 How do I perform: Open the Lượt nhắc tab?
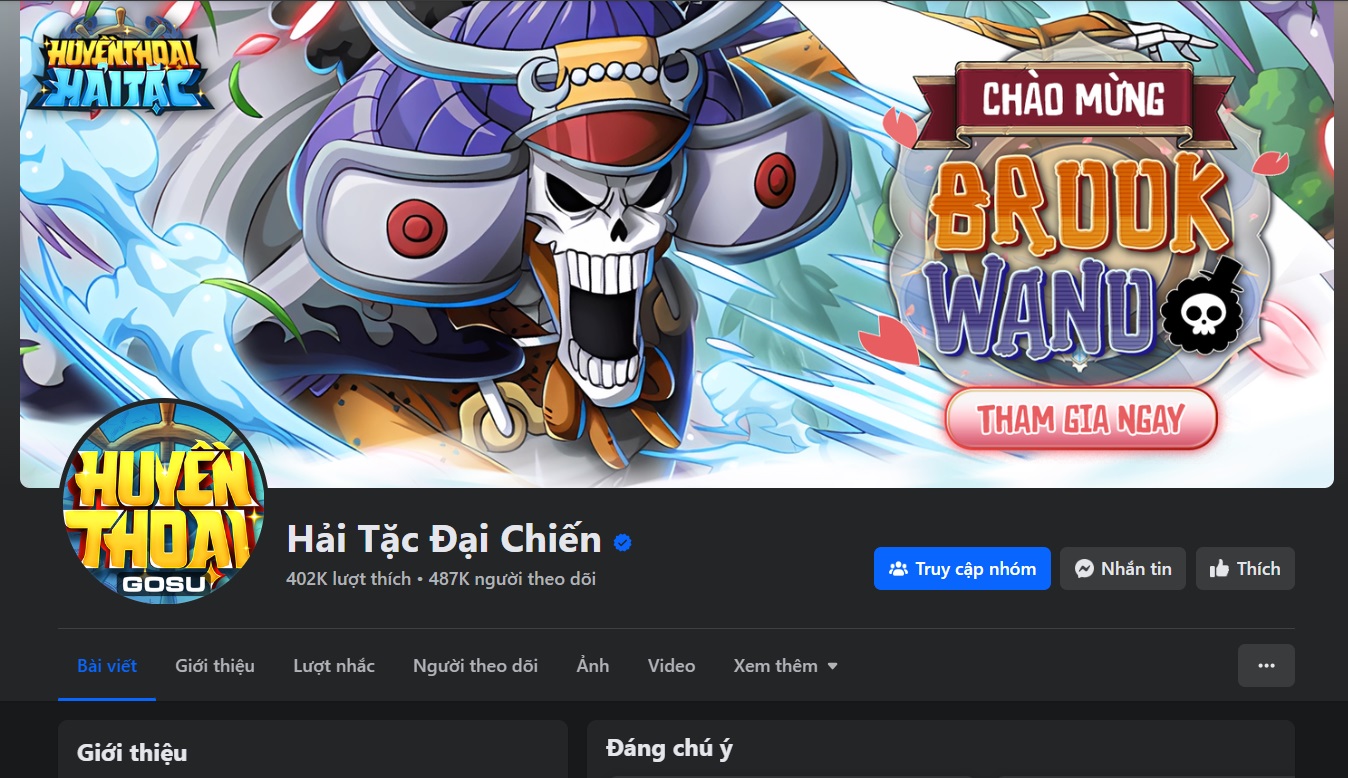(x=334, y=665)
